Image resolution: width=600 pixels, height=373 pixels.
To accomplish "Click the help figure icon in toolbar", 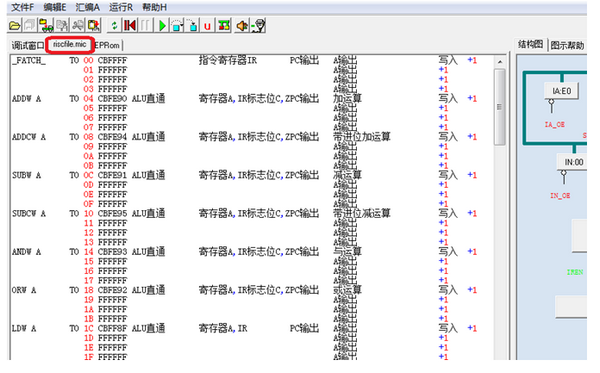I will click(x=259, y=26).
